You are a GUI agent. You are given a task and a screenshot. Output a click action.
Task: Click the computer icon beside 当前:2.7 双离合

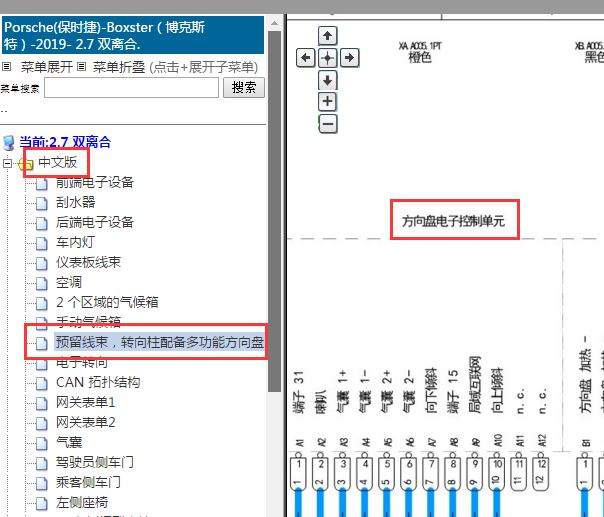(x=8, y=143)
